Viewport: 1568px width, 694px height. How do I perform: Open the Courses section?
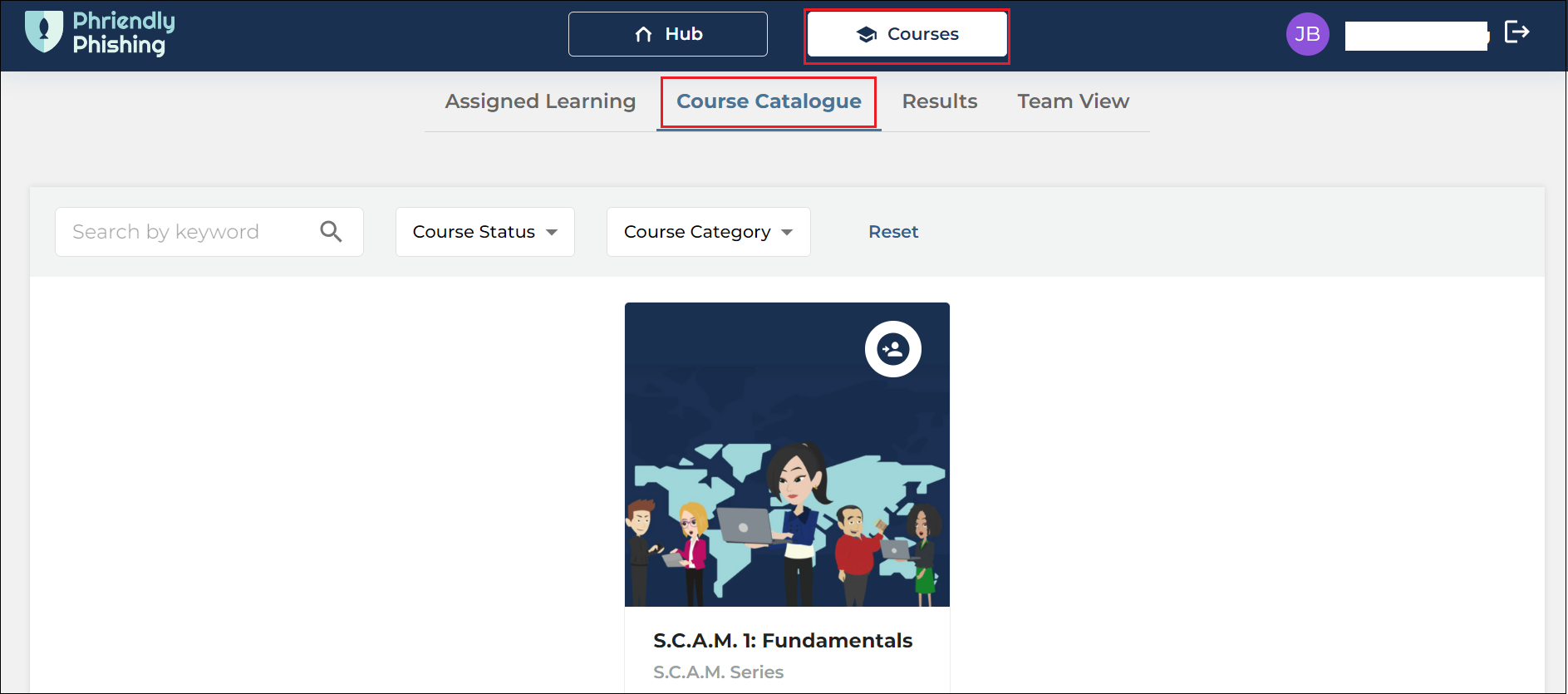tap(907, 34)
